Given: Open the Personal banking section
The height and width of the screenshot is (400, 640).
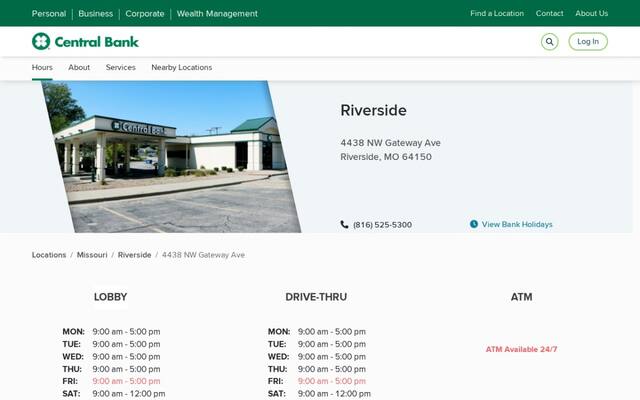Looking at the screenshot, I should tap(49, 13).
